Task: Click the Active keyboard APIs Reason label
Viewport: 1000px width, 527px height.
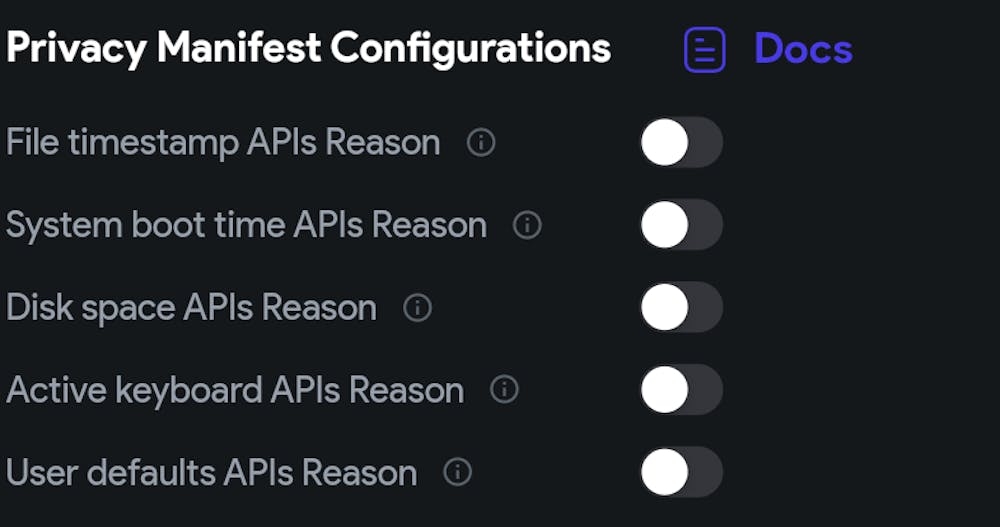Action: coord(235,389)
